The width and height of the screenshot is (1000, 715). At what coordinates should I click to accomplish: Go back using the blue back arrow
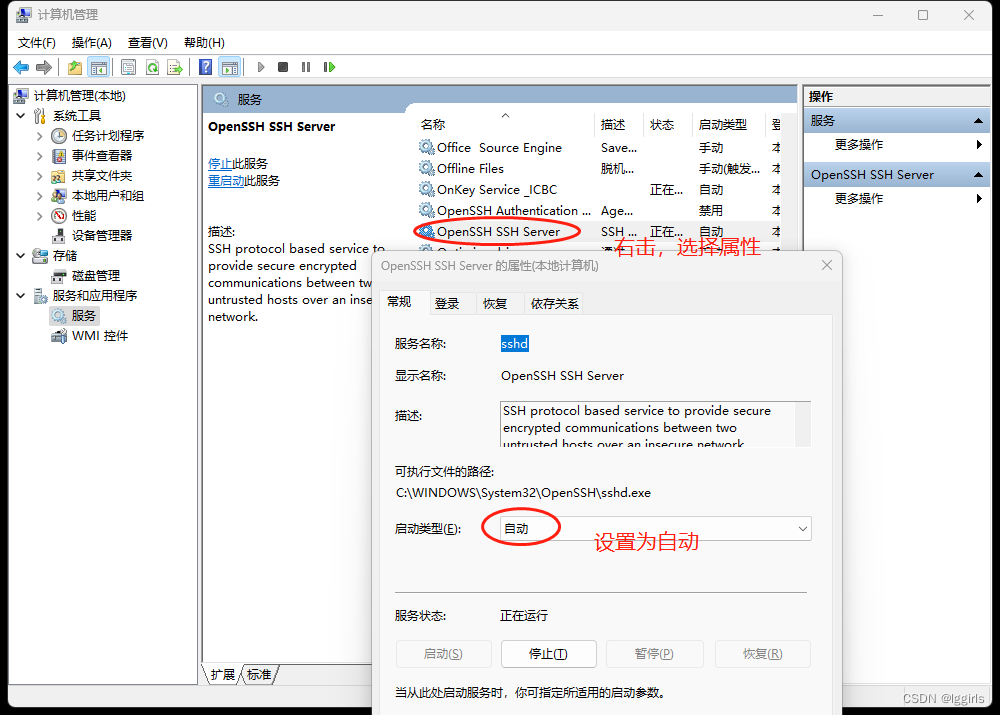(21, 67)
